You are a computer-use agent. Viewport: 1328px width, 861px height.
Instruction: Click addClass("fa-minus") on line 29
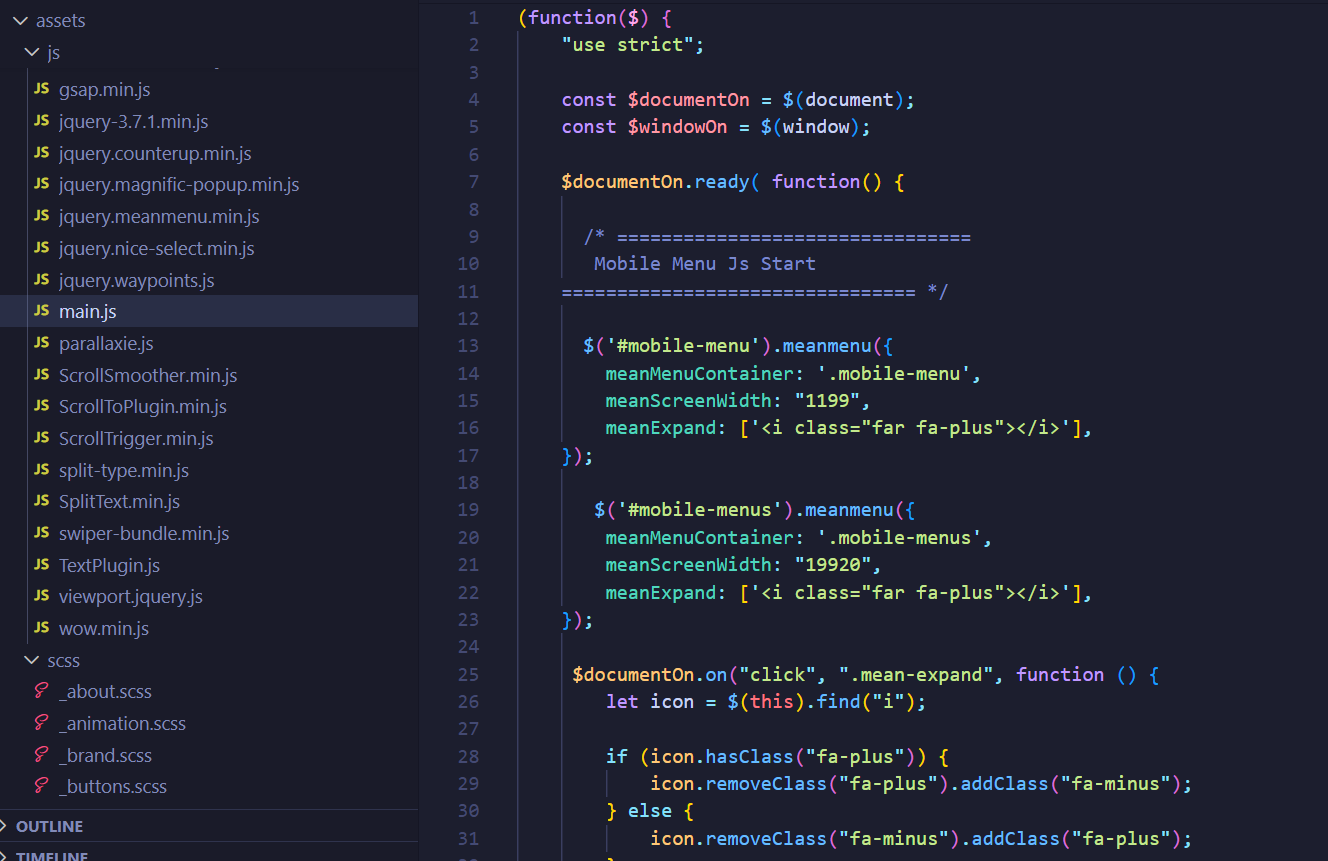point(1071,783)
